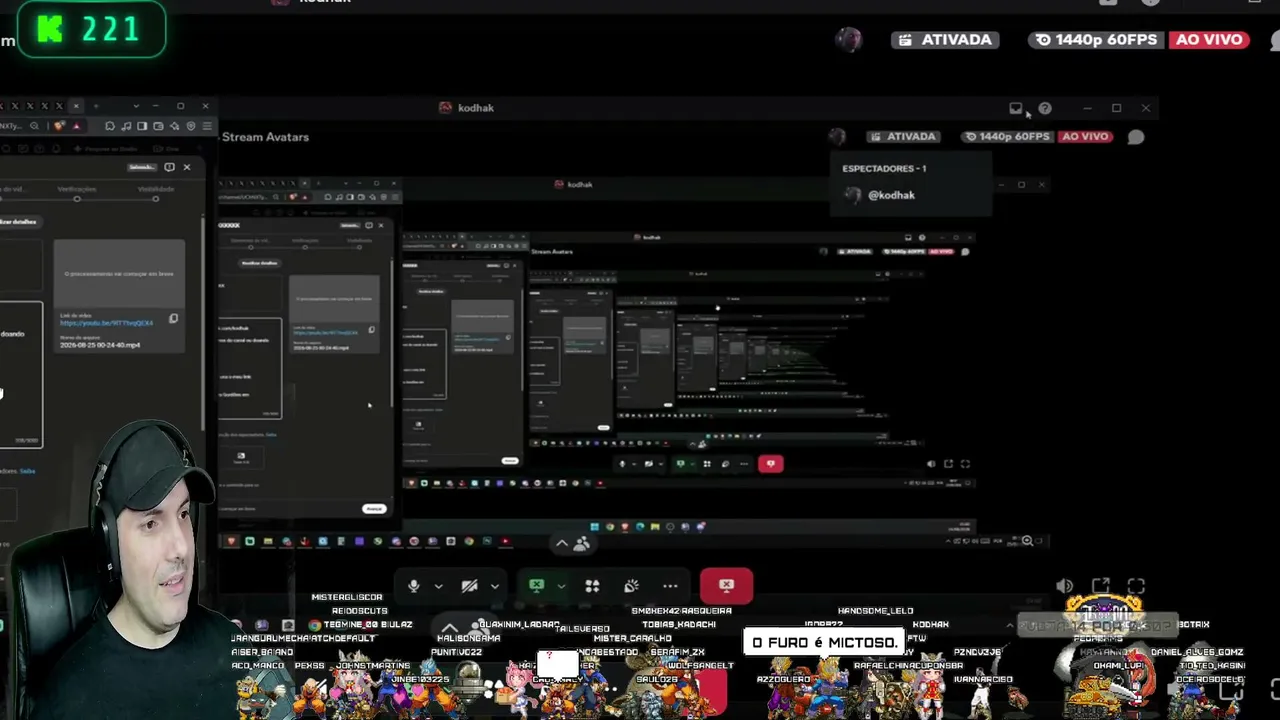Click the pop-out icon beside the speaker
The image size is (1280, 720).
tap(1101, 586)
